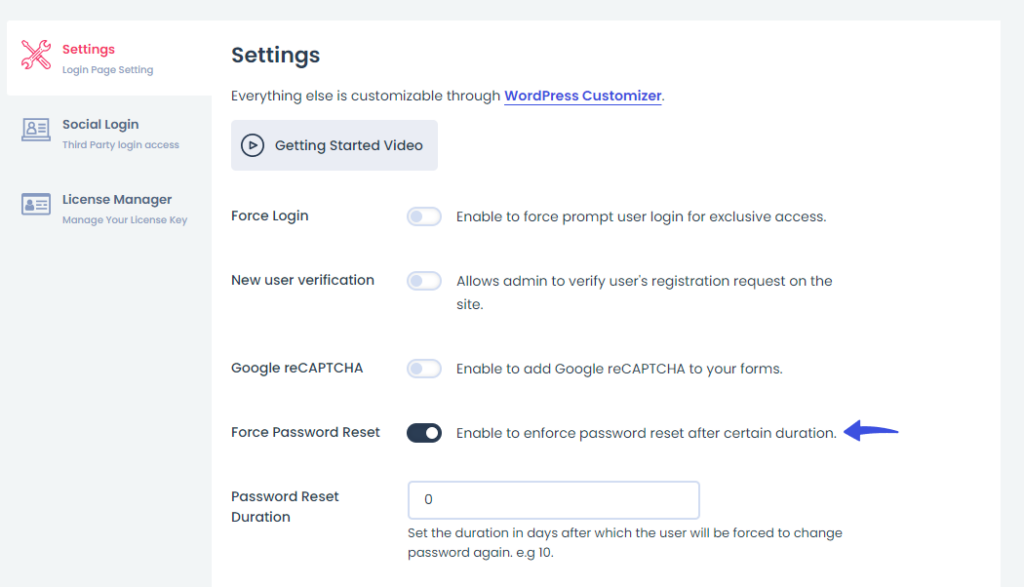This screenshot has height=587, width=1024.
Task: Select the Settings page heading
Action: click(x=276, y=55)
